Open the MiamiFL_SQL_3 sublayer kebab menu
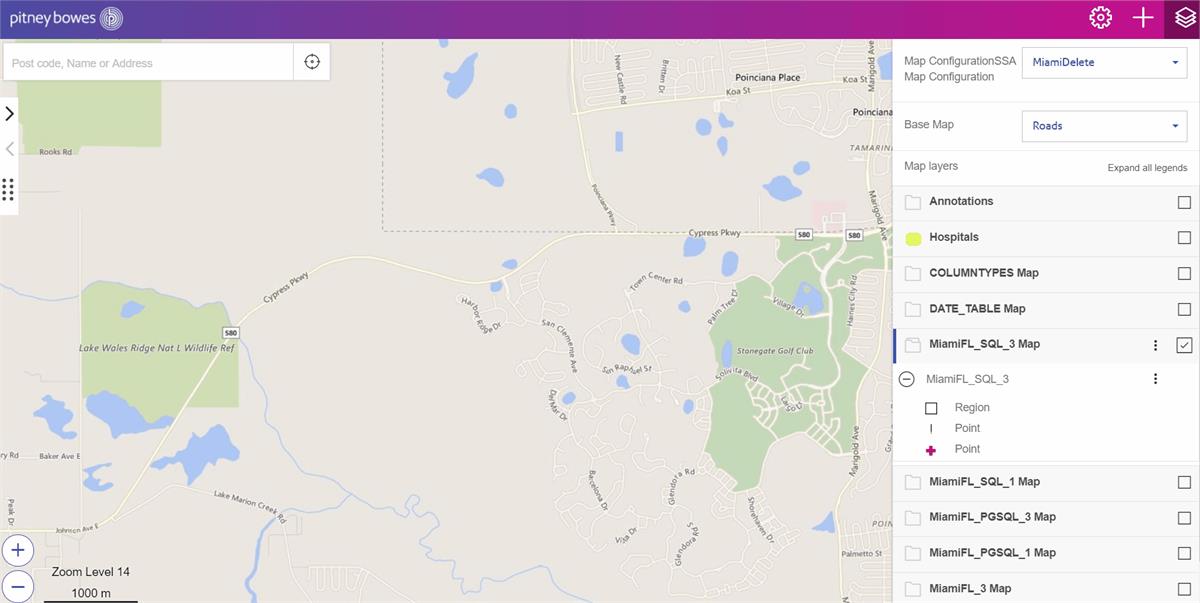The width and height of the screenshot is (1200, 603). 1155,379
